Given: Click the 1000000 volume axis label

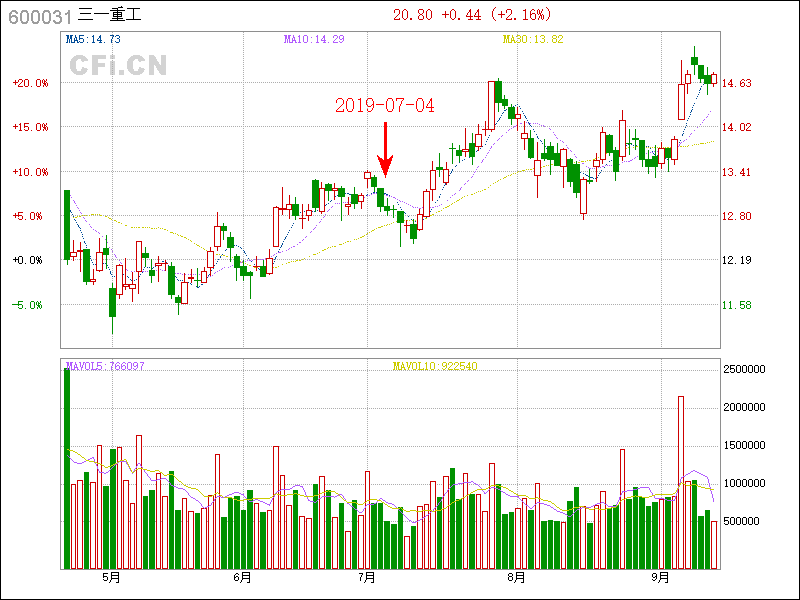Looking at the screenshot, I should click(744, 483).
